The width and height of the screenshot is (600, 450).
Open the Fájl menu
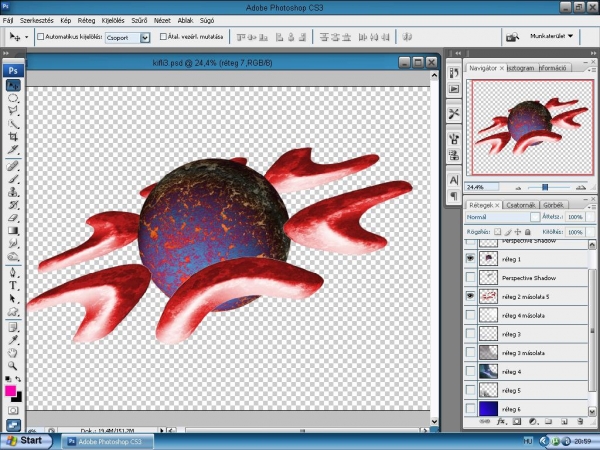pos(8,20)
